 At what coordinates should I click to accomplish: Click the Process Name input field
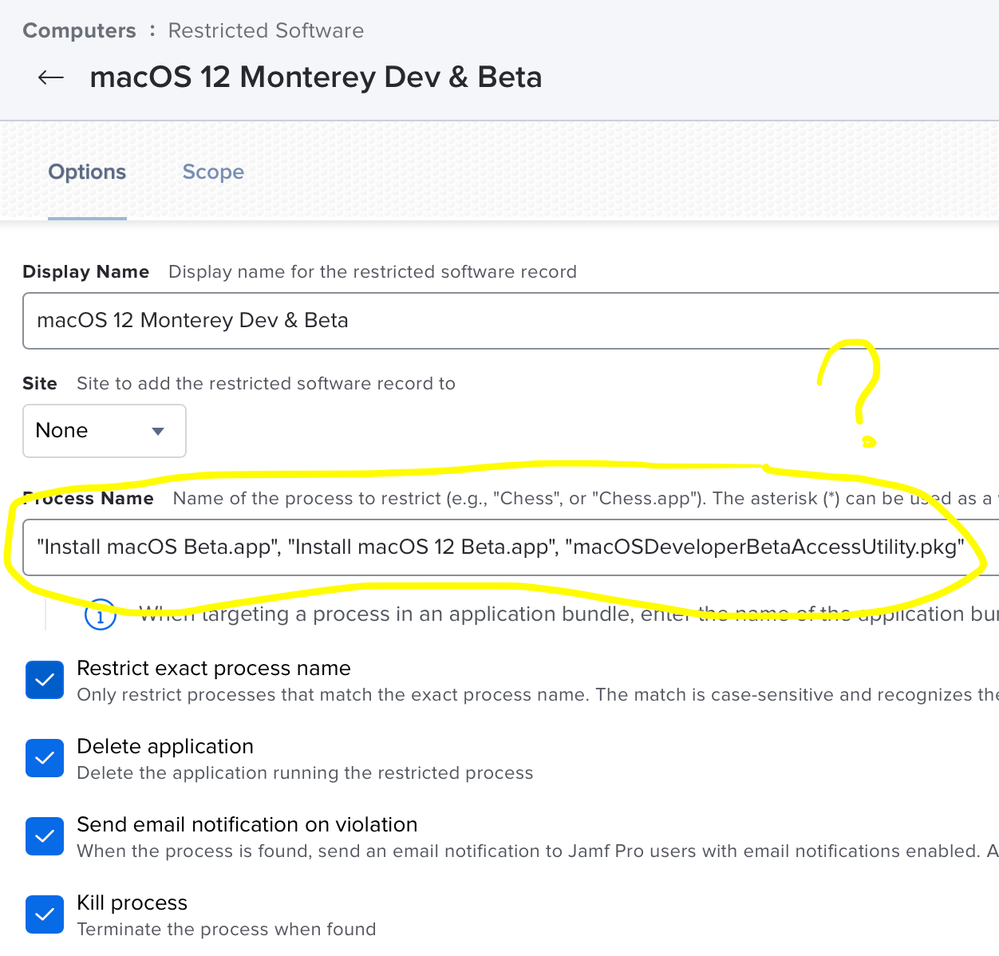[x=510, y=547]
